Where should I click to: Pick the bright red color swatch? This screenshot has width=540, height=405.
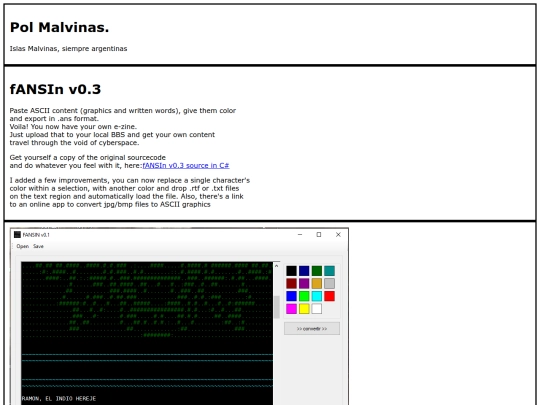(x=330, y=296)
